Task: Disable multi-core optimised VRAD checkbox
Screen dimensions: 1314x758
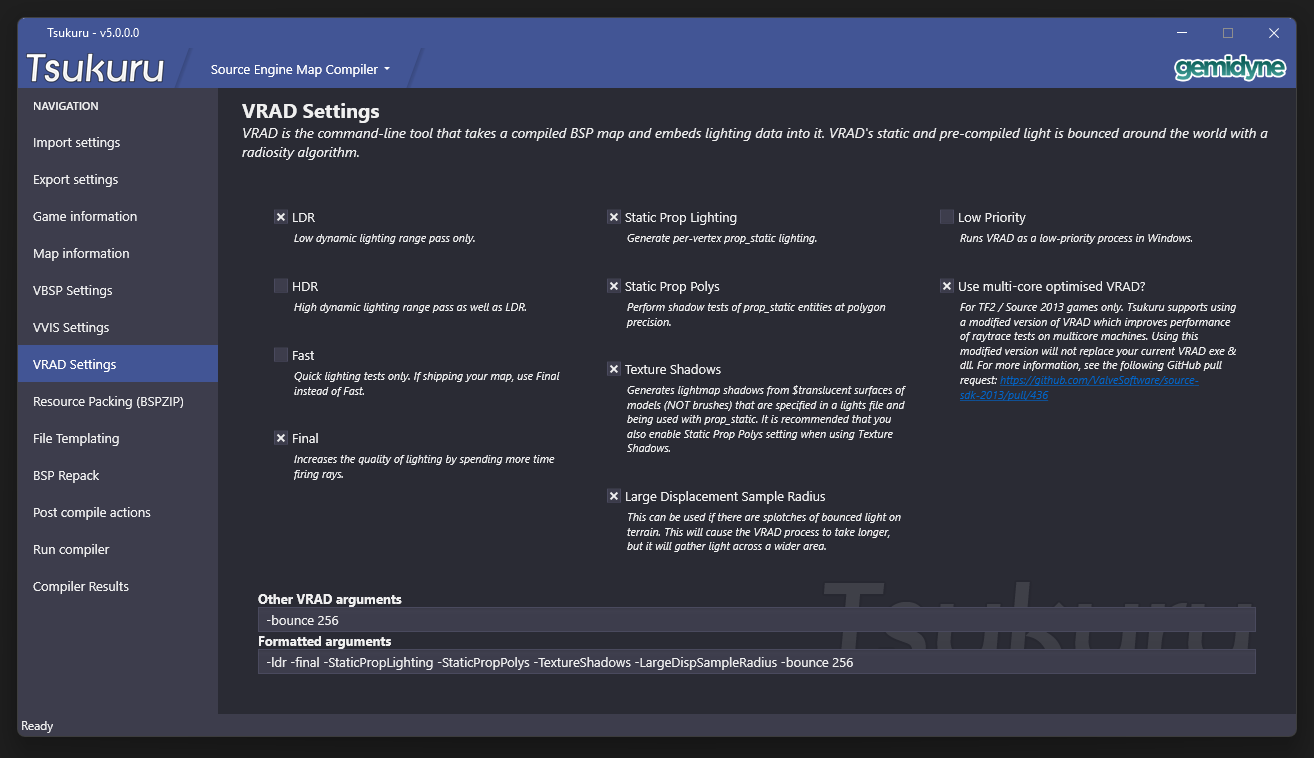Action: coord(947,286)
